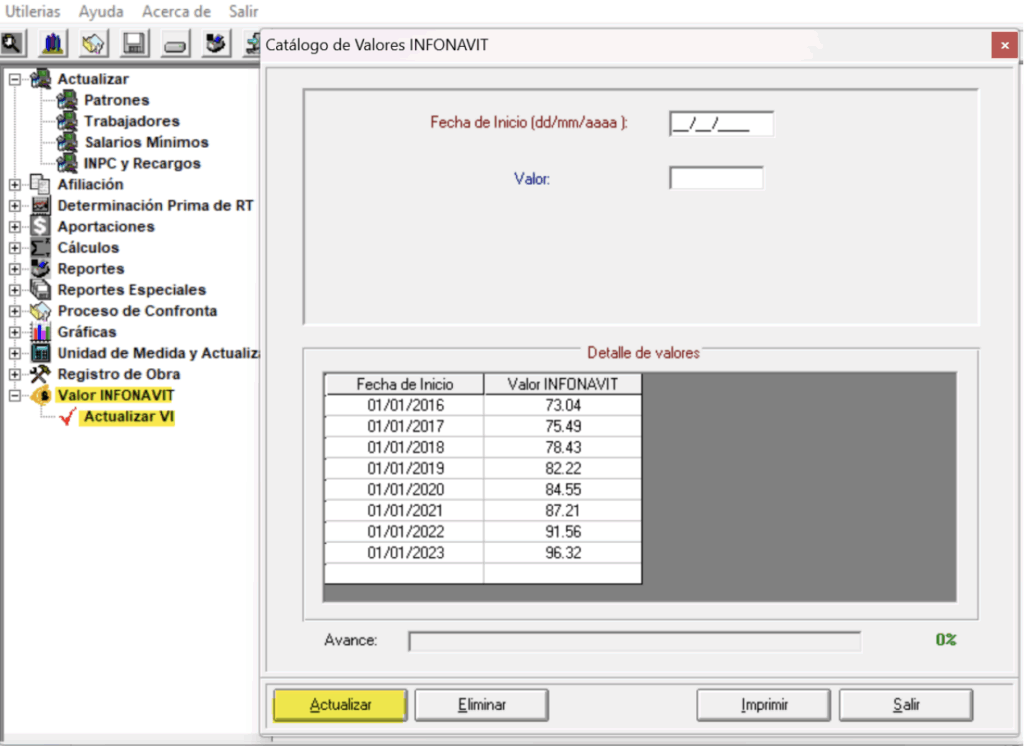This screenshot has width=1024, height=746.
Task: Click the INPC y Recargos icon
Action: [x=67, y=163]
